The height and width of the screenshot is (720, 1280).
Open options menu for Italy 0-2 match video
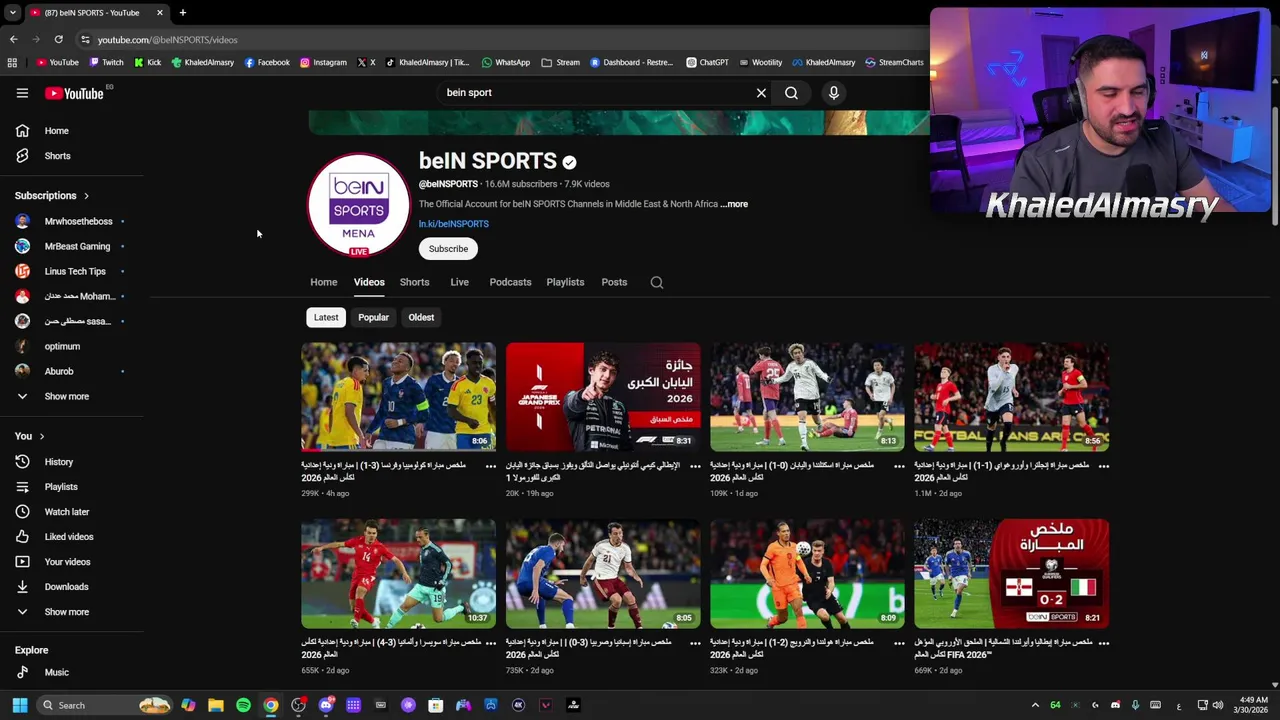pos(1103,643)
